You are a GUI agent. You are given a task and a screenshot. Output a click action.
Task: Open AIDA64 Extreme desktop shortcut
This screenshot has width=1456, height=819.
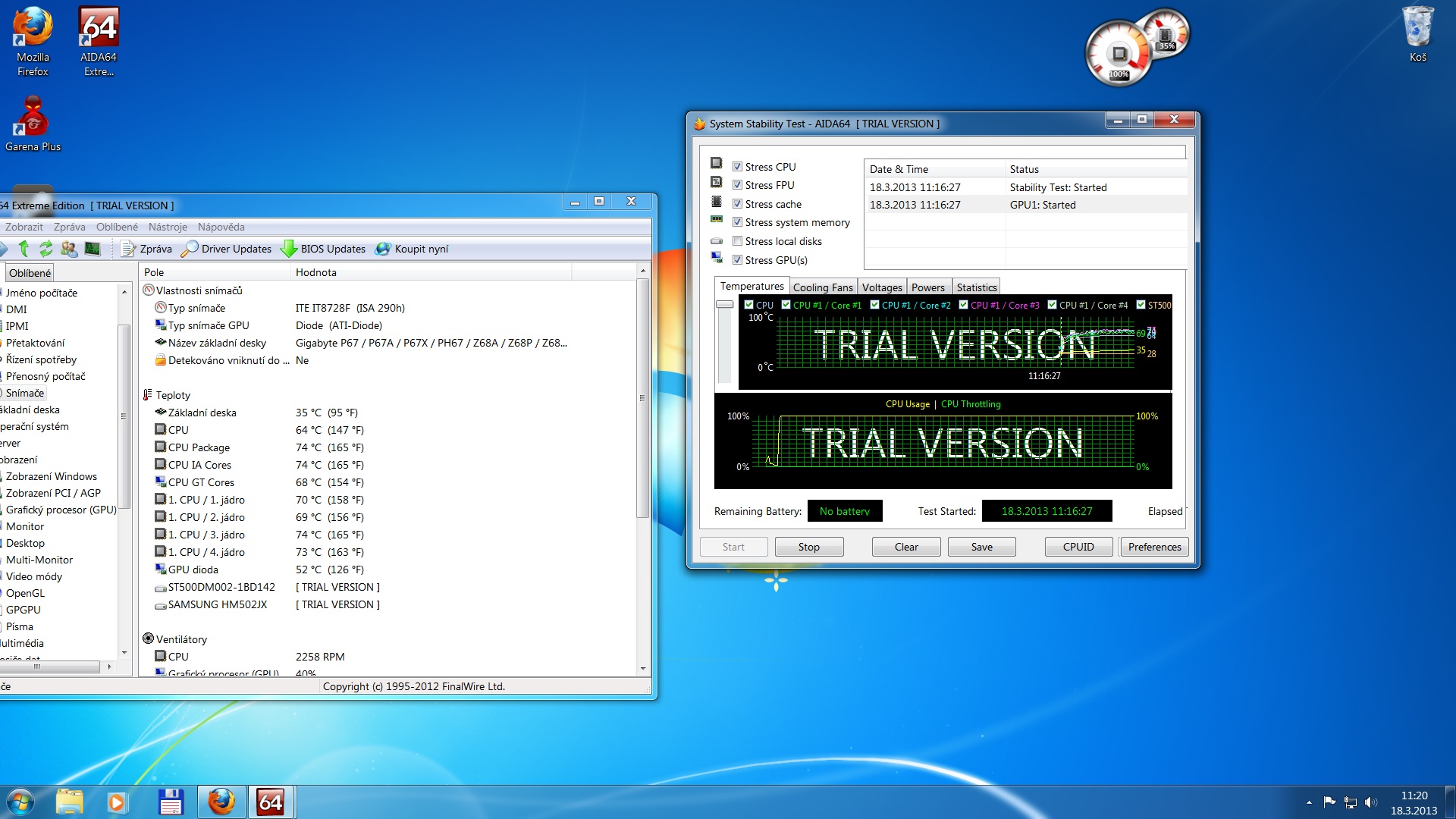pyautogui.click(x=99, y=42)
